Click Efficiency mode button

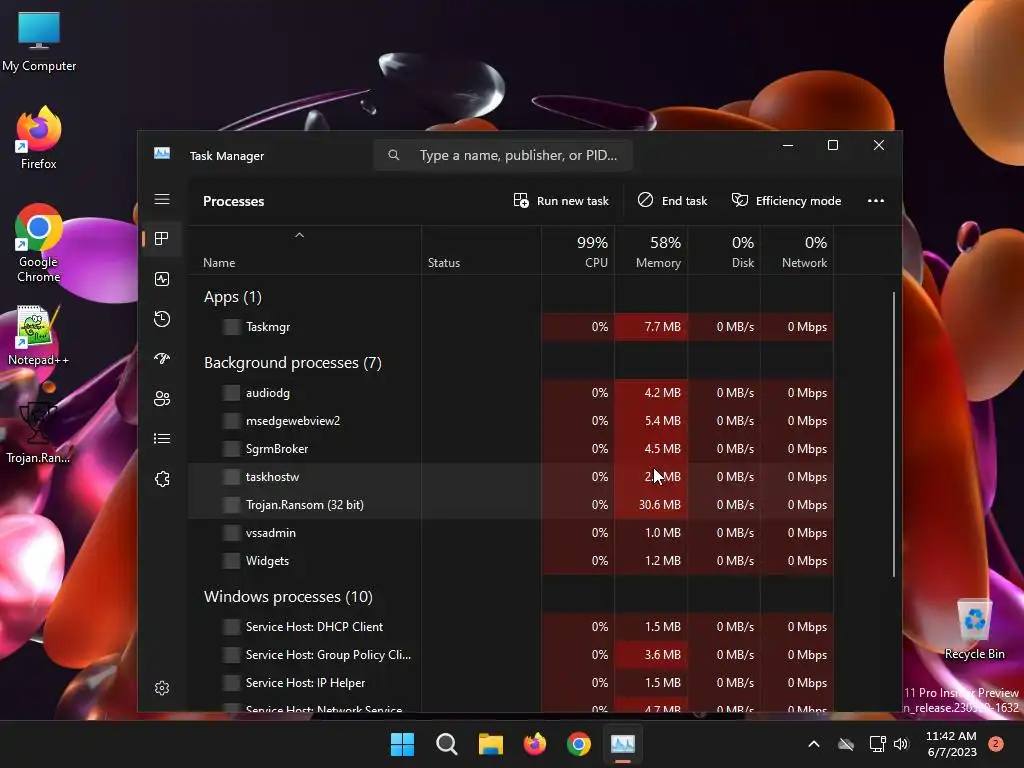786,200
